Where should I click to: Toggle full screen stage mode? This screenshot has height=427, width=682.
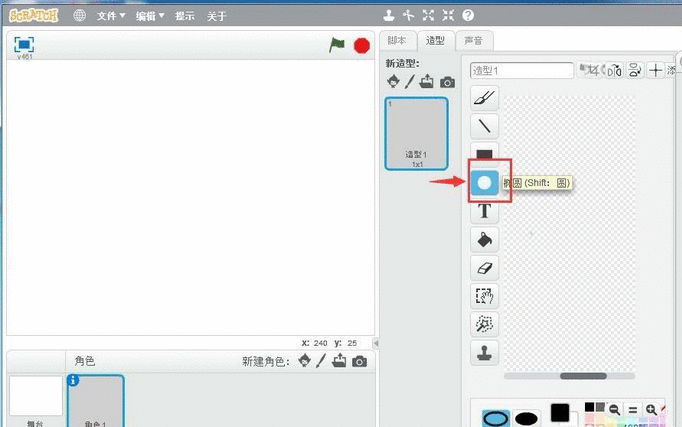[x=24, y=44]
